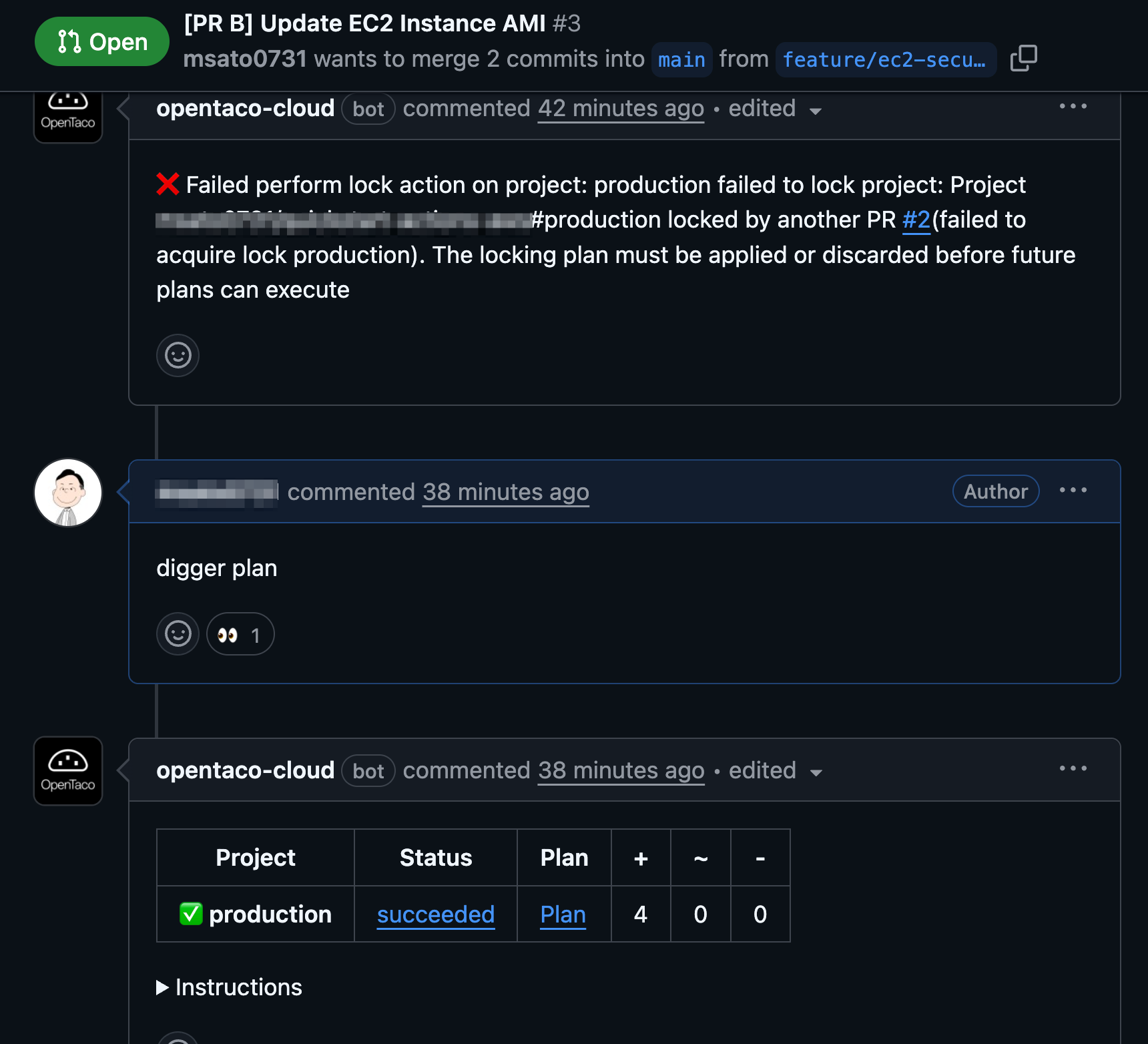Image resolution: width=1148 pixels, height=1044 pixels.
Task: Select the feature/ec2-secu branch label
Action: 885,59
